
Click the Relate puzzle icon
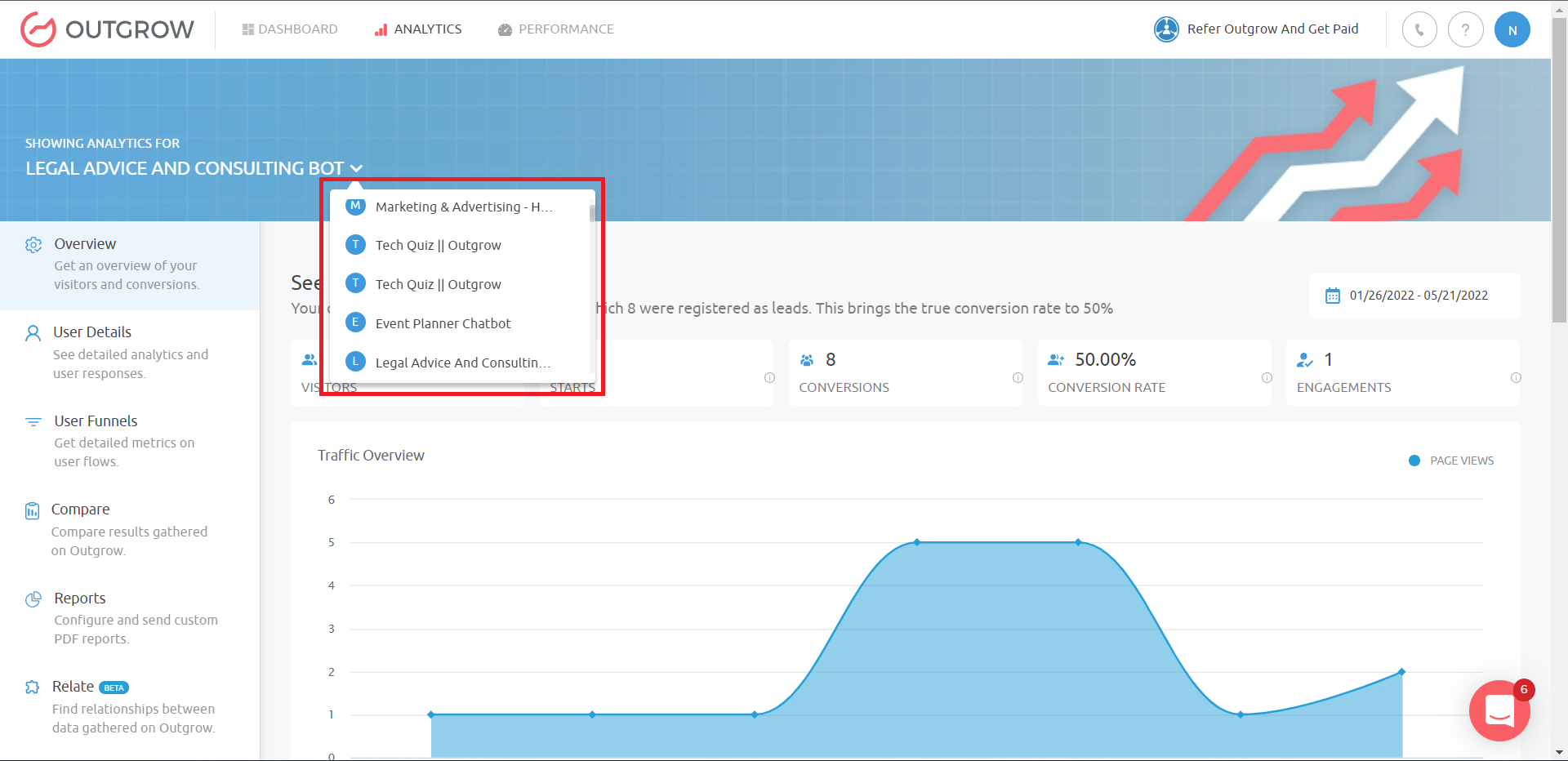[33, 688]
